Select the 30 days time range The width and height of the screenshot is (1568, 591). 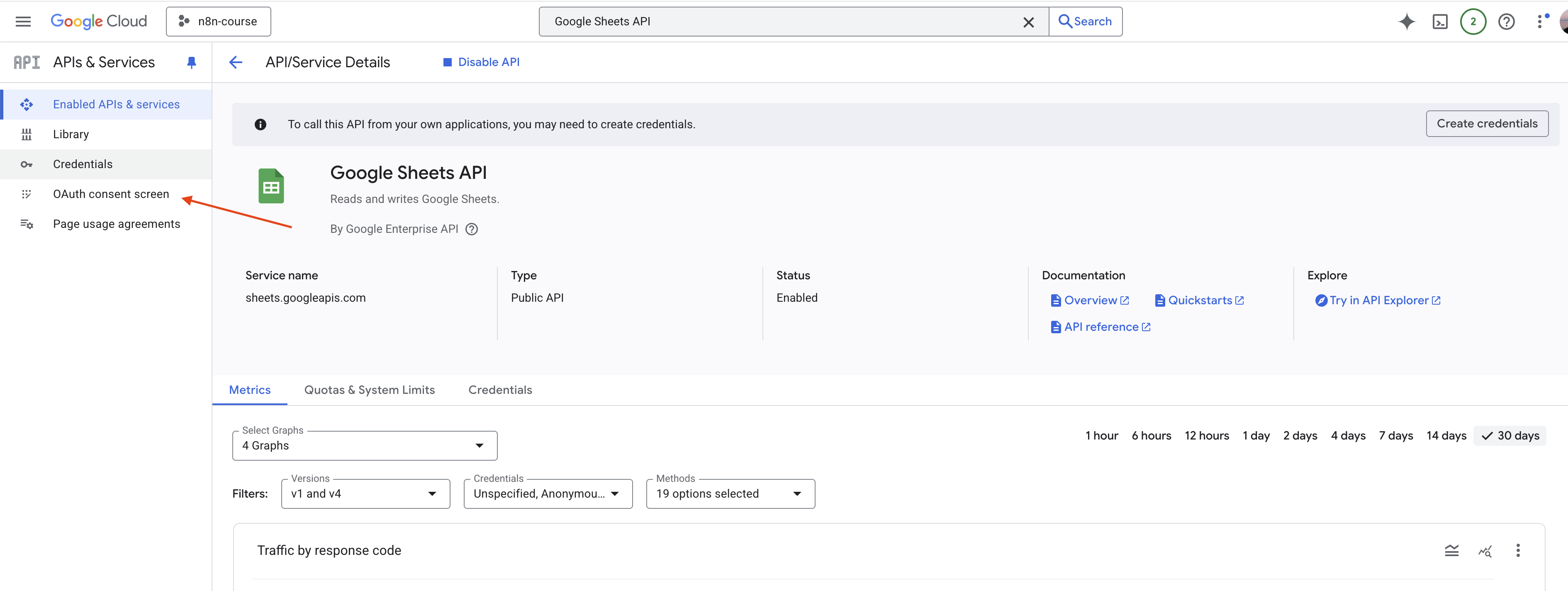pyautogui.click(x=1510, y=436)
